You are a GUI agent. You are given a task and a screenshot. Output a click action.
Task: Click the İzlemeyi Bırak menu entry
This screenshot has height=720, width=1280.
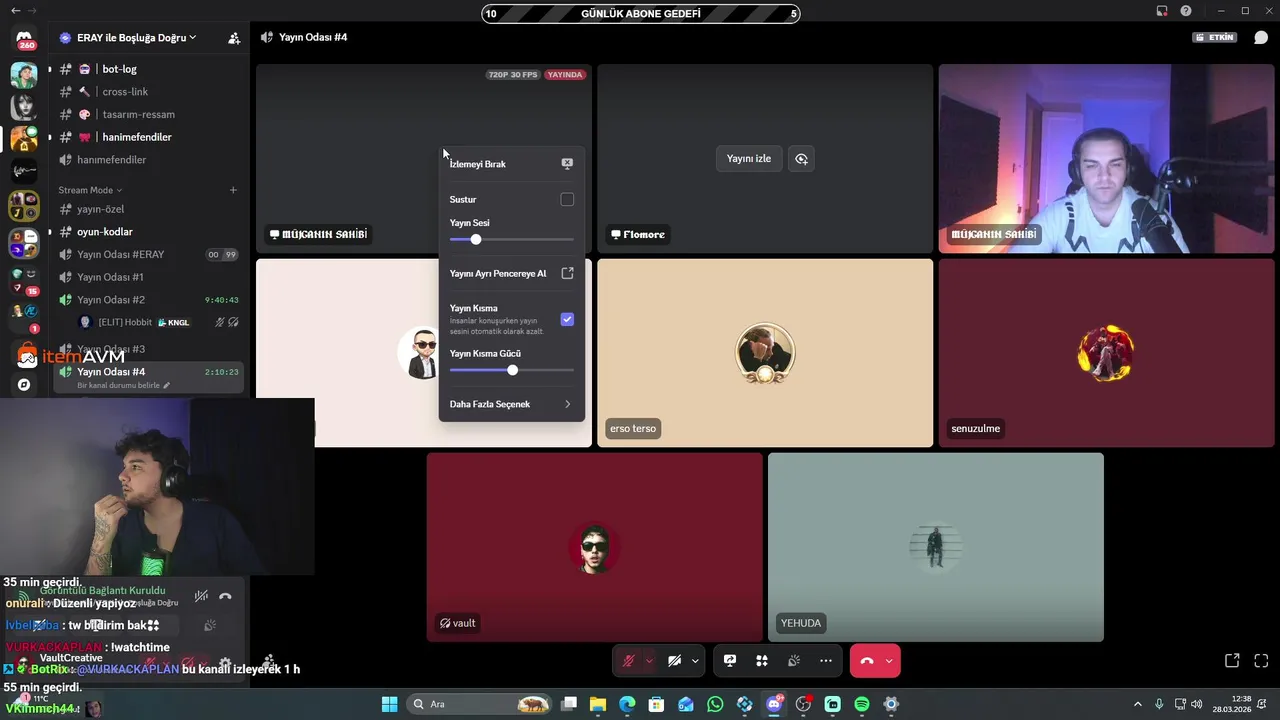(x=511, y=164)
